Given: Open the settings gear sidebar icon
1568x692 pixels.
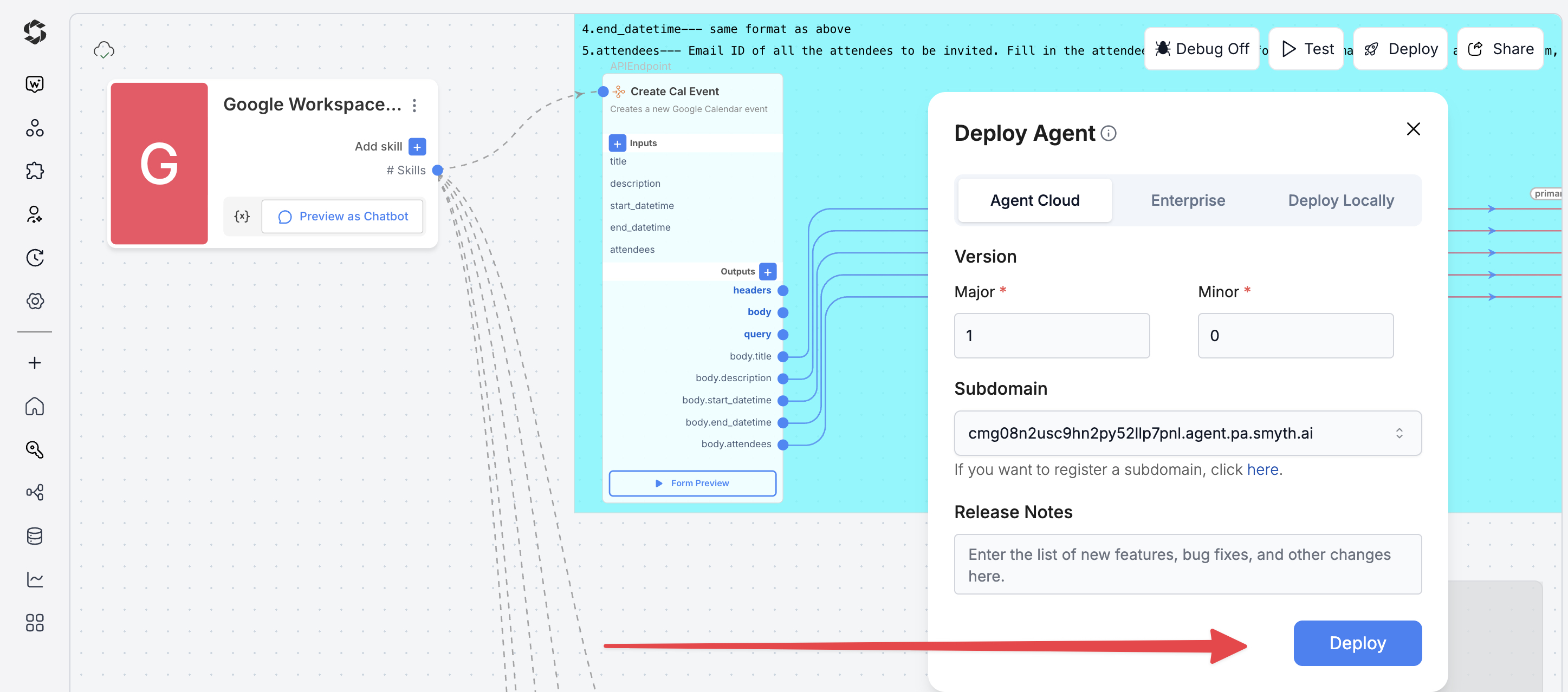Looking at the screenshot, I should click(35, 301).
